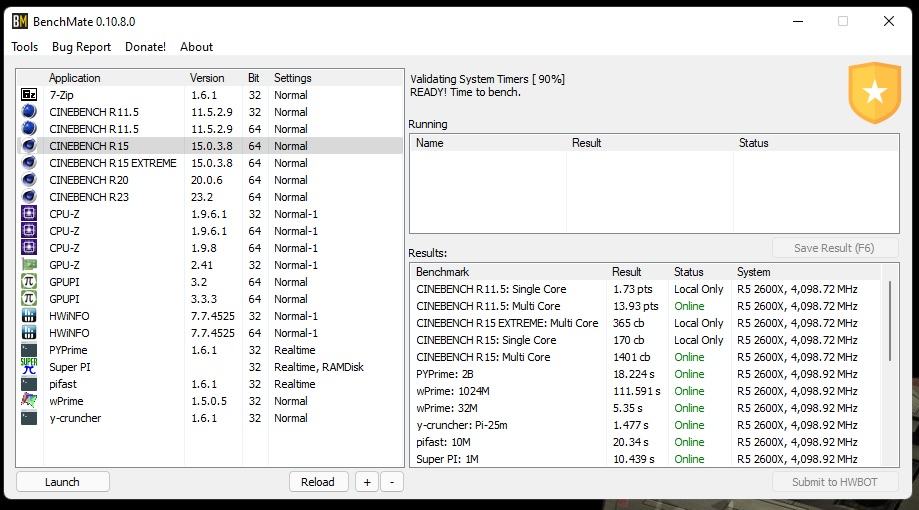Select CINEBENCH R15: Multi Core result
Image resolution: width=919 pixels, height=510 pixels.
646,357
